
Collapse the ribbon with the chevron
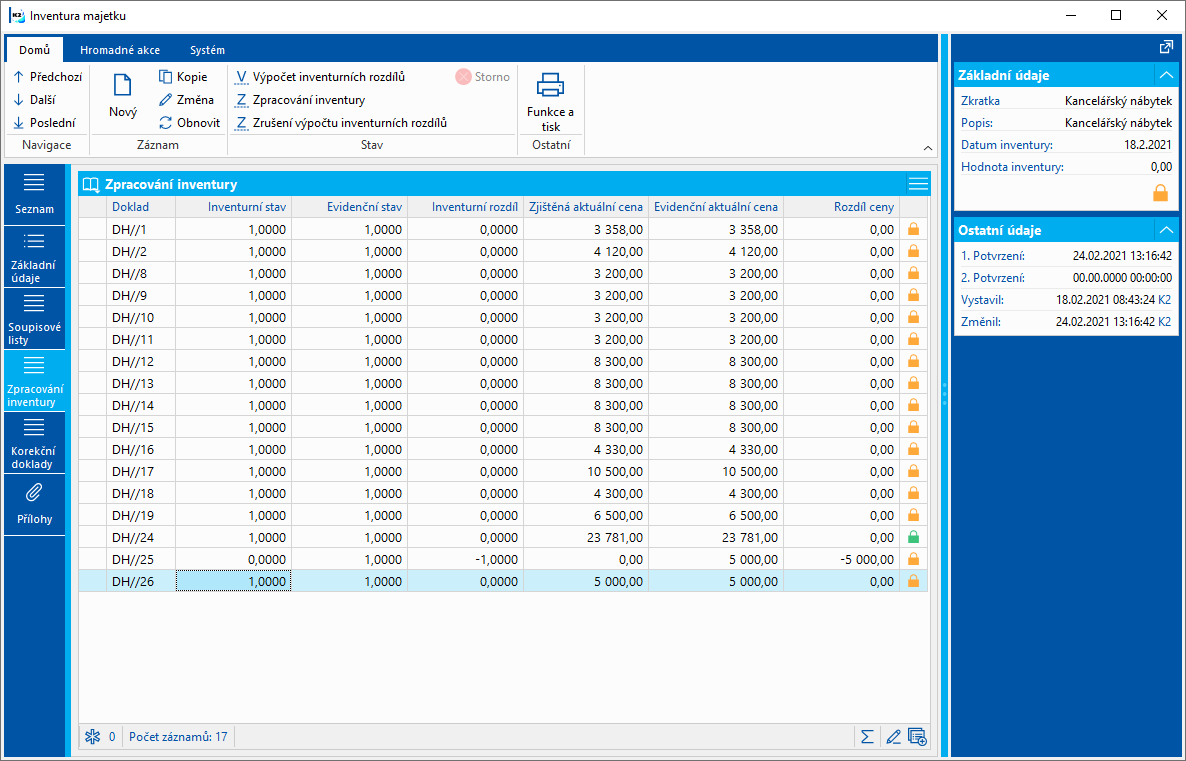tap(927, 147)
